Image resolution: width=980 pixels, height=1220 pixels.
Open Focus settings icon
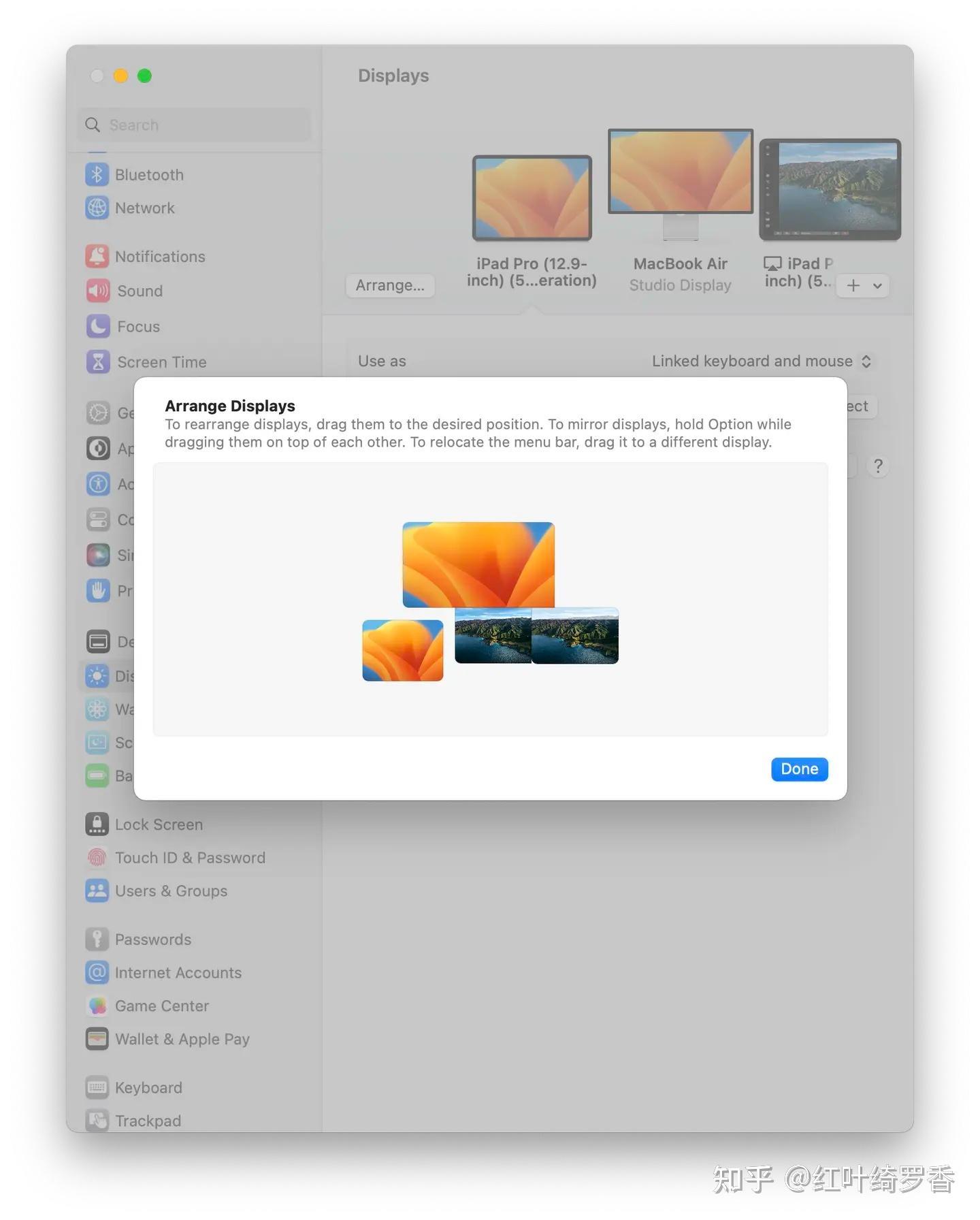98,326
